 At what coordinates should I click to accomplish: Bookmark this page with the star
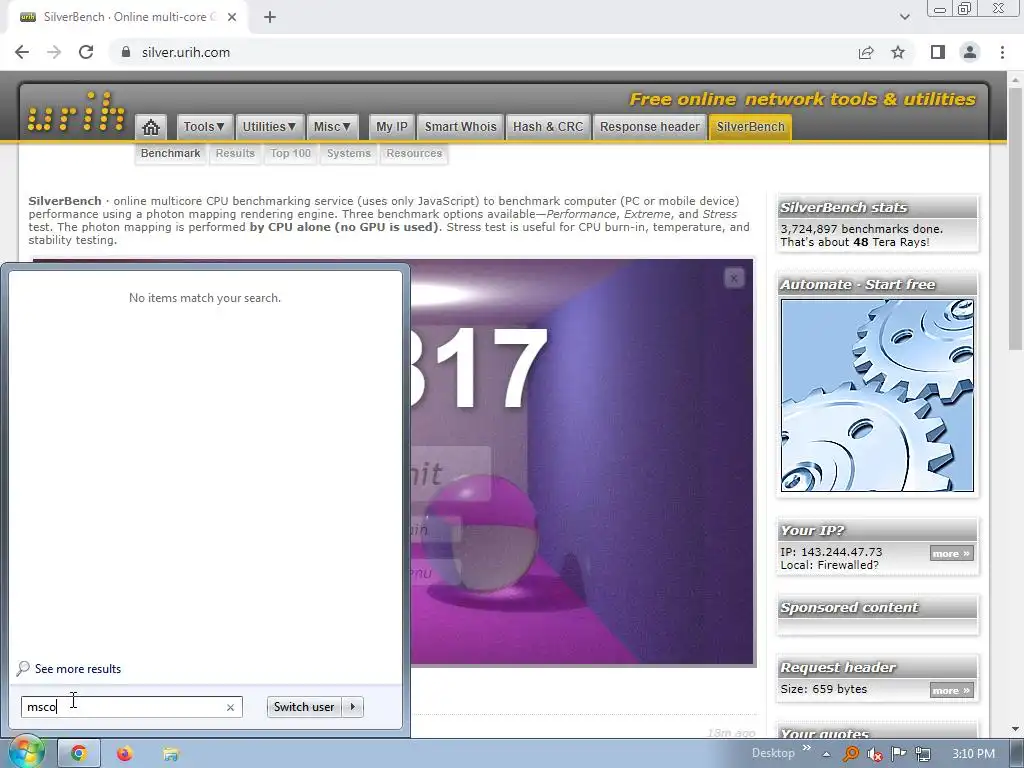[898, 52]
